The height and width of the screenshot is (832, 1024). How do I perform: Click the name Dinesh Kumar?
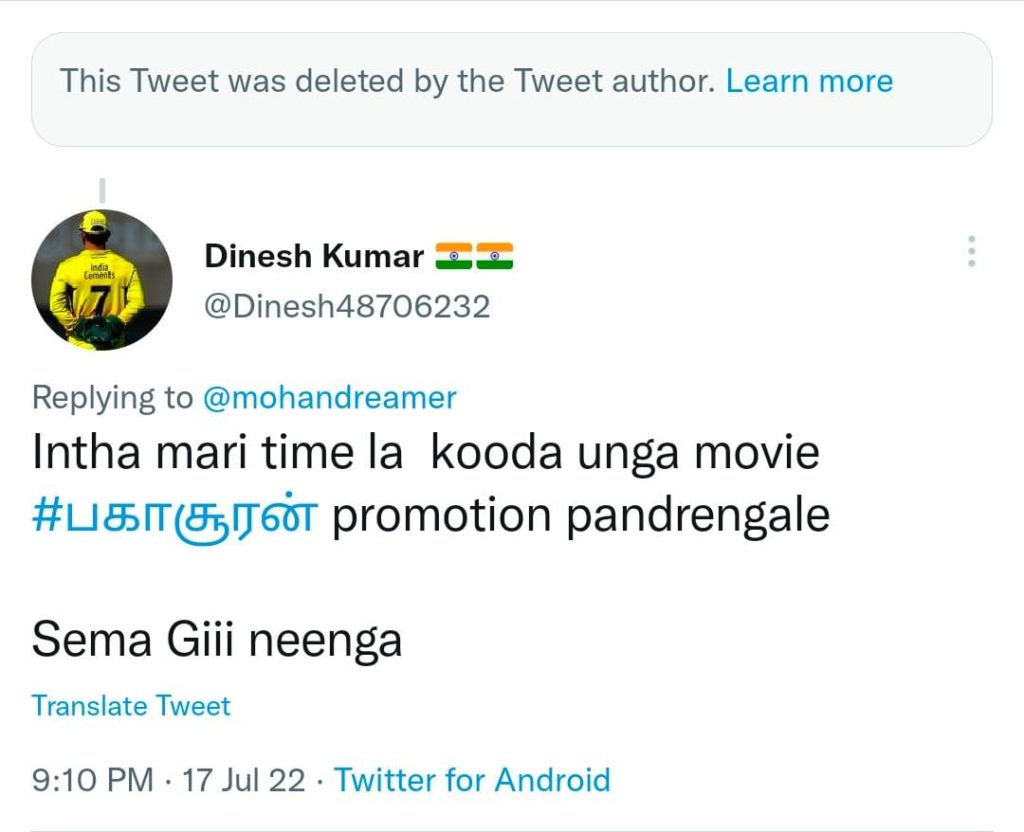click(314, 255)
